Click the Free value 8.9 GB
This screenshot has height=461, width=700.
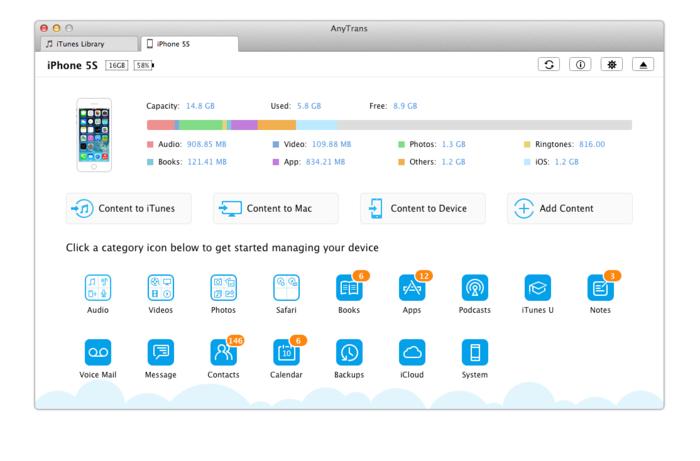[x=405, y=106]
